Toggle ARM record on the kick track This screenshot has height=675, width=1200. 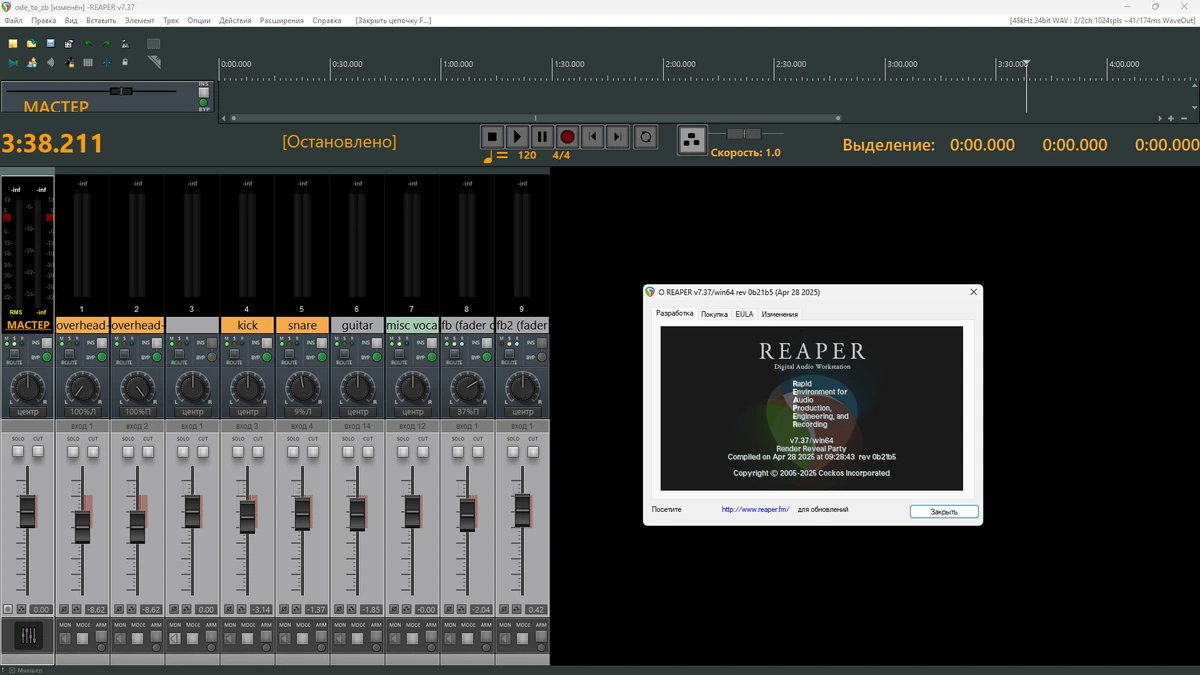(x=266, y=637)
